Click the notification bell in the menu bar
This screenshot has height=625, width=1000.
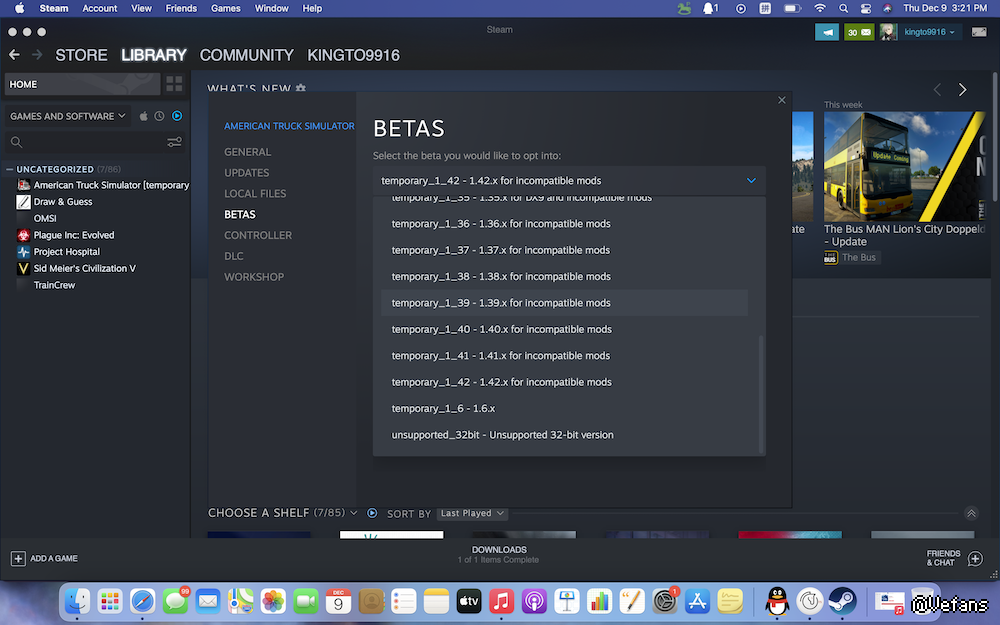(x=710, y=8)
